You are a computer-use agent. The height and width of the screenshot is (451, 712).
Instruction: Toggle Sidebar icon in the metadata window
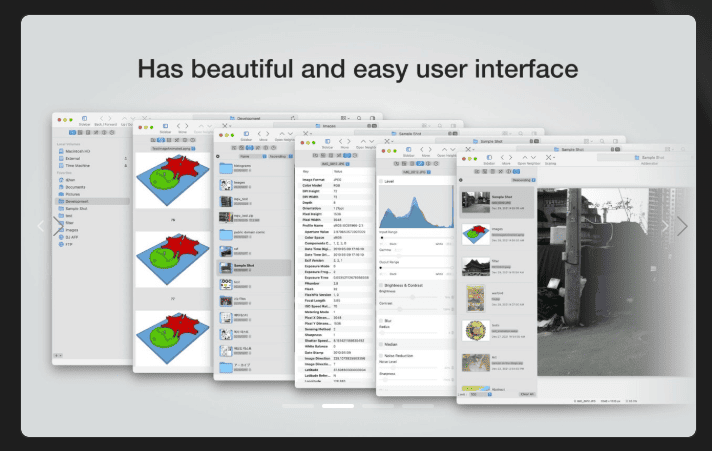(x=327, y=142)
